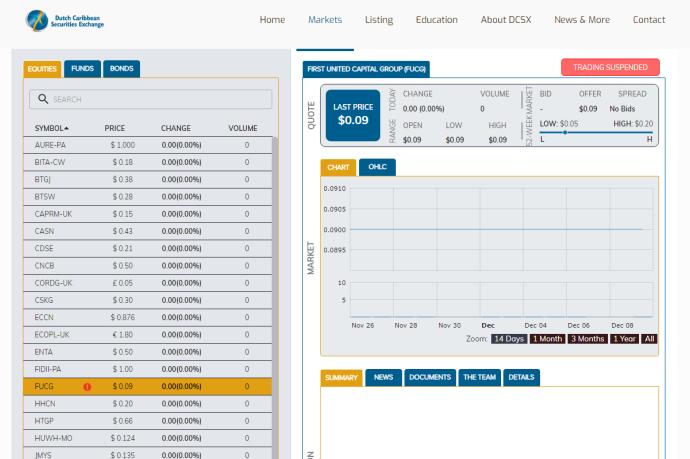Open the DETAILS tab
Screen dimensions: 690x459
point(521,377)
